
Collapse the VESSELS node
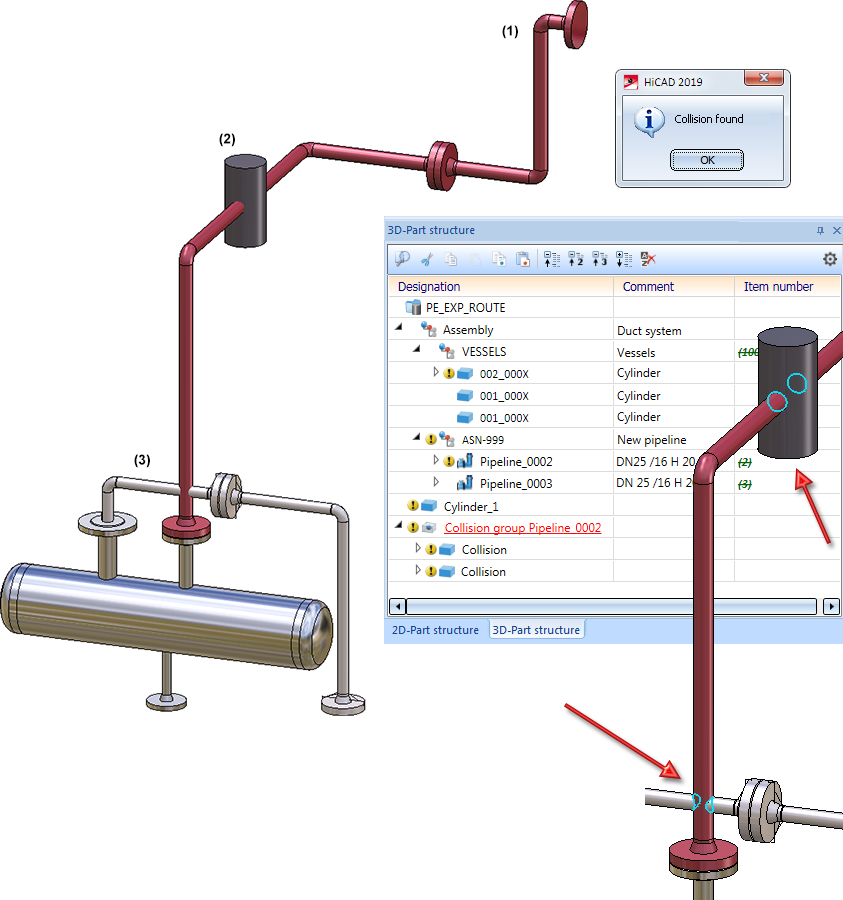417,349
